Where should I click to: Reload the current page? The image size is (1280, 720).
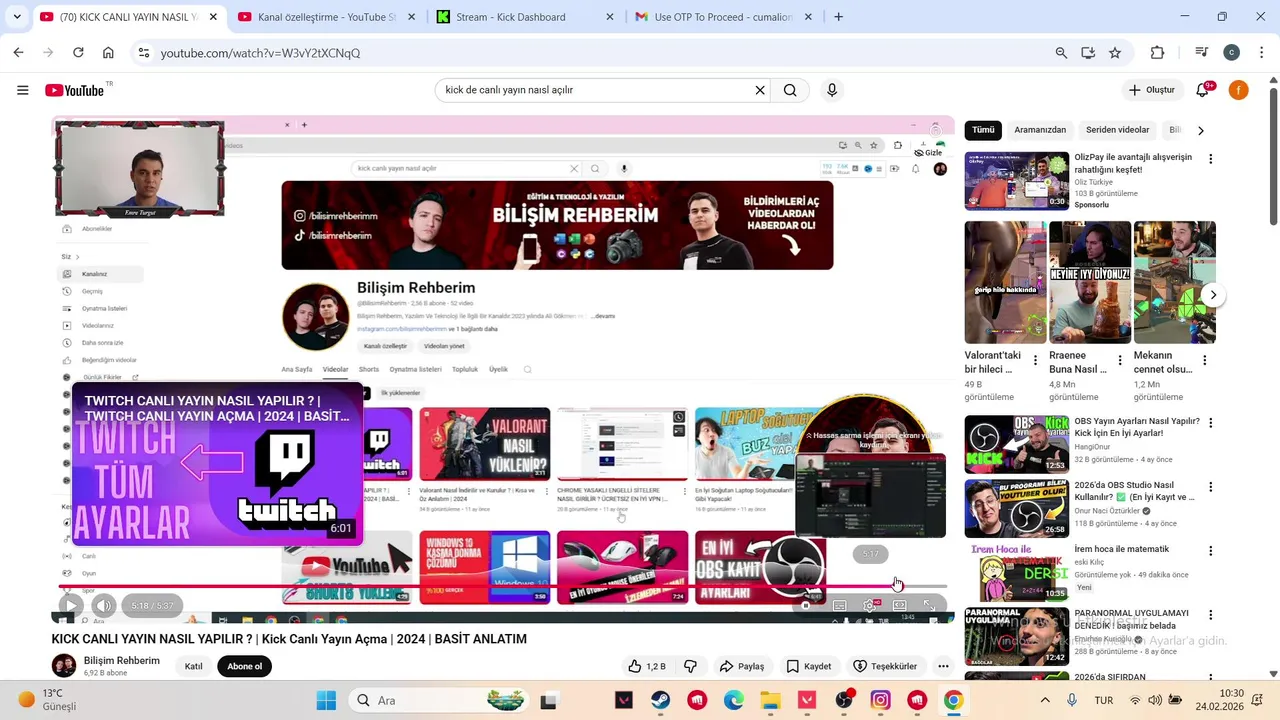(x=78, y=53)
